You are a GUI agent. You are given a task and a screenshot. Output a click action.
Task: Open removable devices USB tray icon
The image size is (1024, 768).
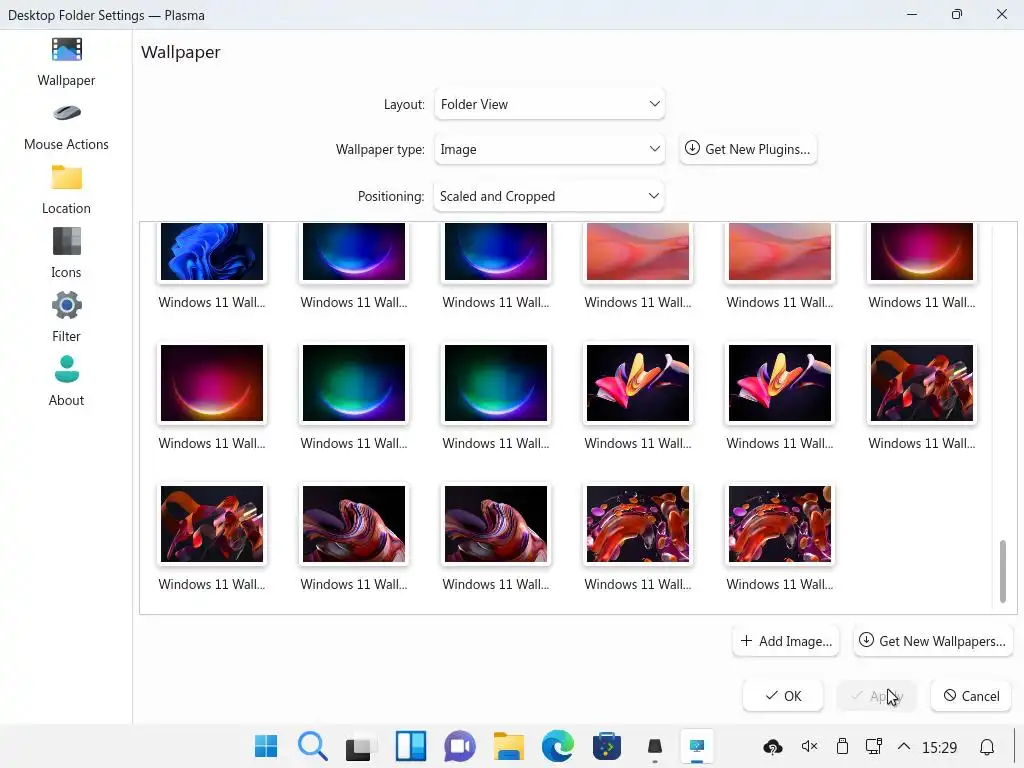point(842,746)
